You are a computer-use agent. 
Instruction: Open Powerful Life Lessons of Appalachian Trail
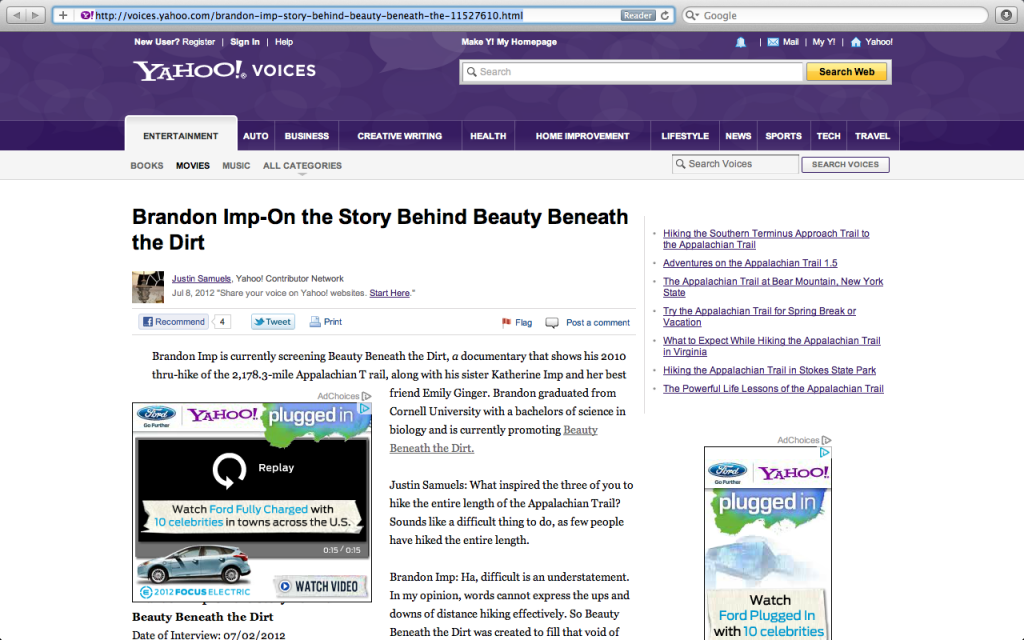click(773, 389)
